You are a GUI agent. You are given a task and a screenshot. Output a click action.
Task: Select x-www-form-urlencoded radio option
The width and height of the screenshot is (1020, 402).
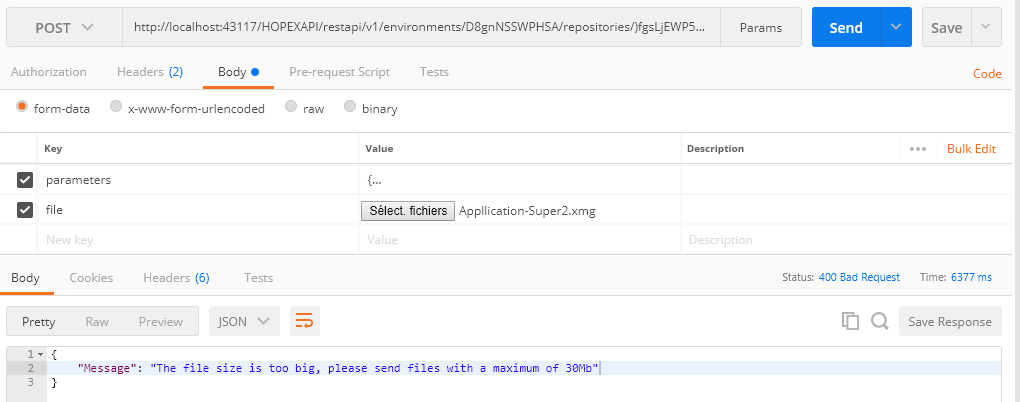pyautogui.click(x=116, y=108)
